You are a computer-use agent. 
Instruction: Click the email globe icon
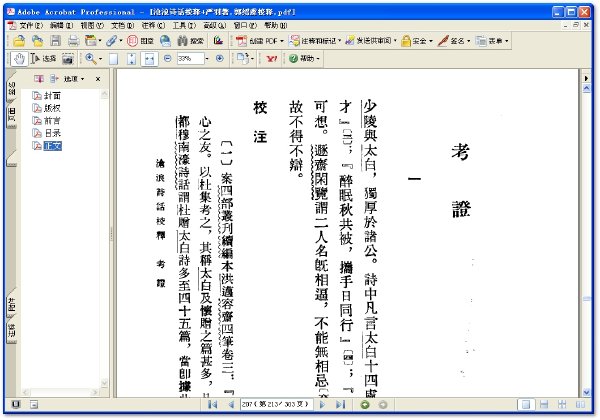pyautogui.click(x=165, y=41)
